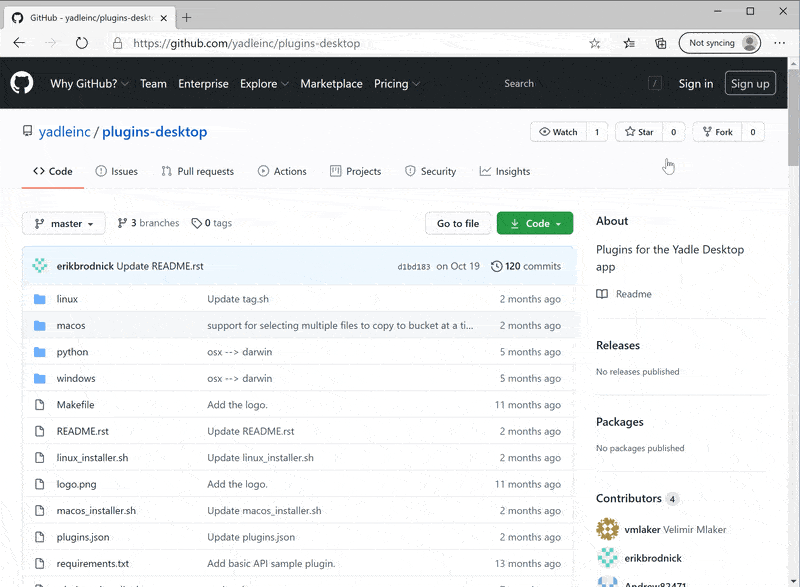Open the Contributors heading link

629,498
